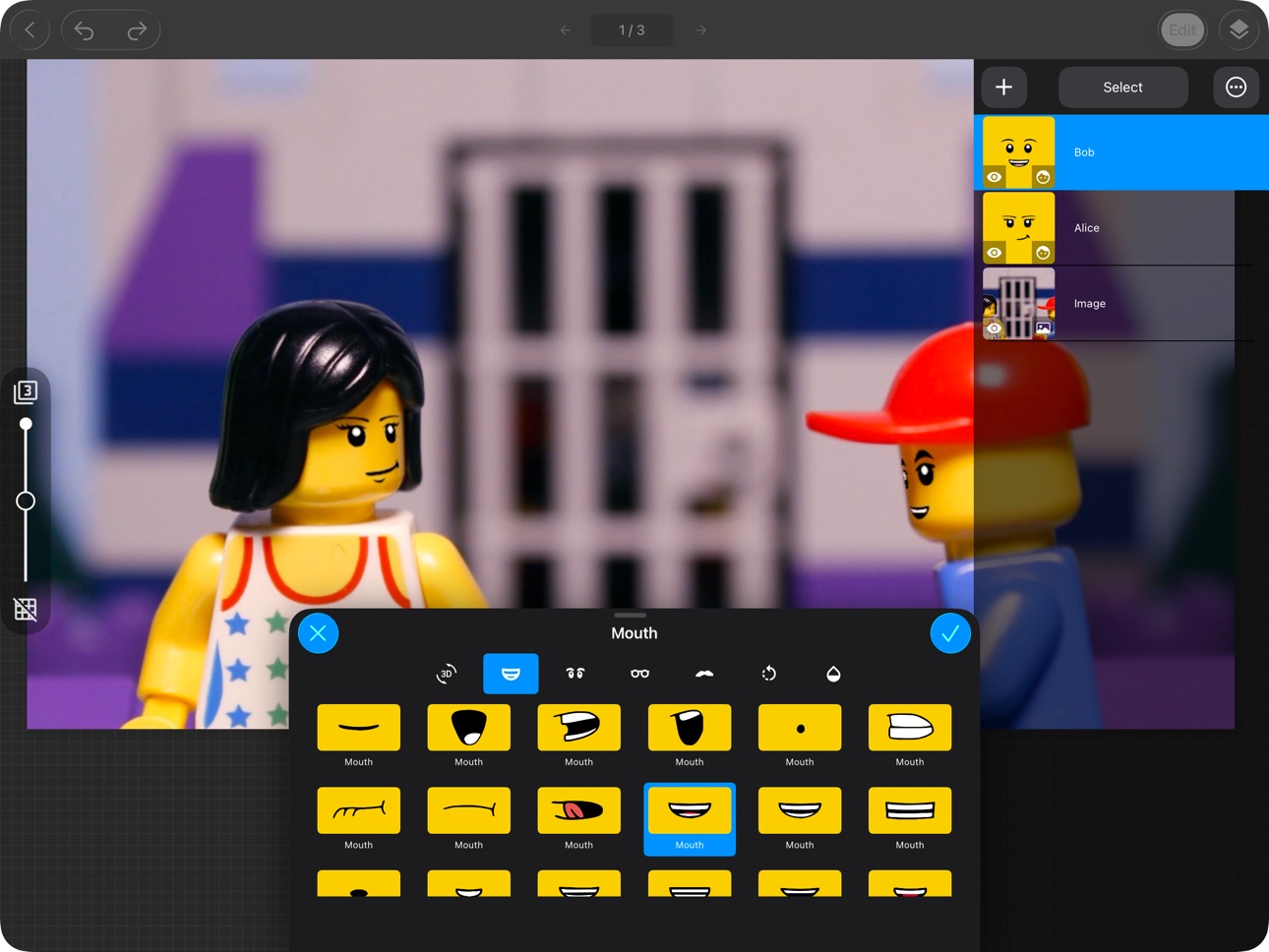Open the reset rotation tab

pos(769,674)
